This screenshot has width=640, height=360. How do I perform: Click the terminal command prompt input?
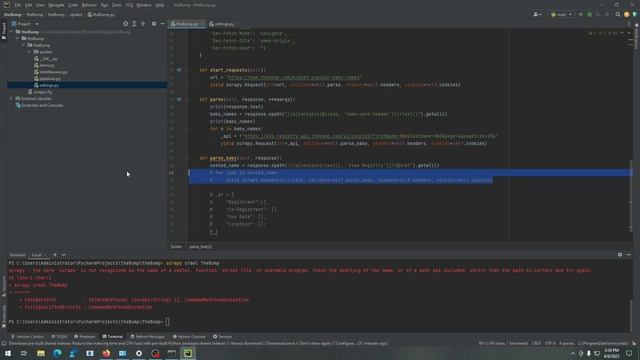point(167,322)
